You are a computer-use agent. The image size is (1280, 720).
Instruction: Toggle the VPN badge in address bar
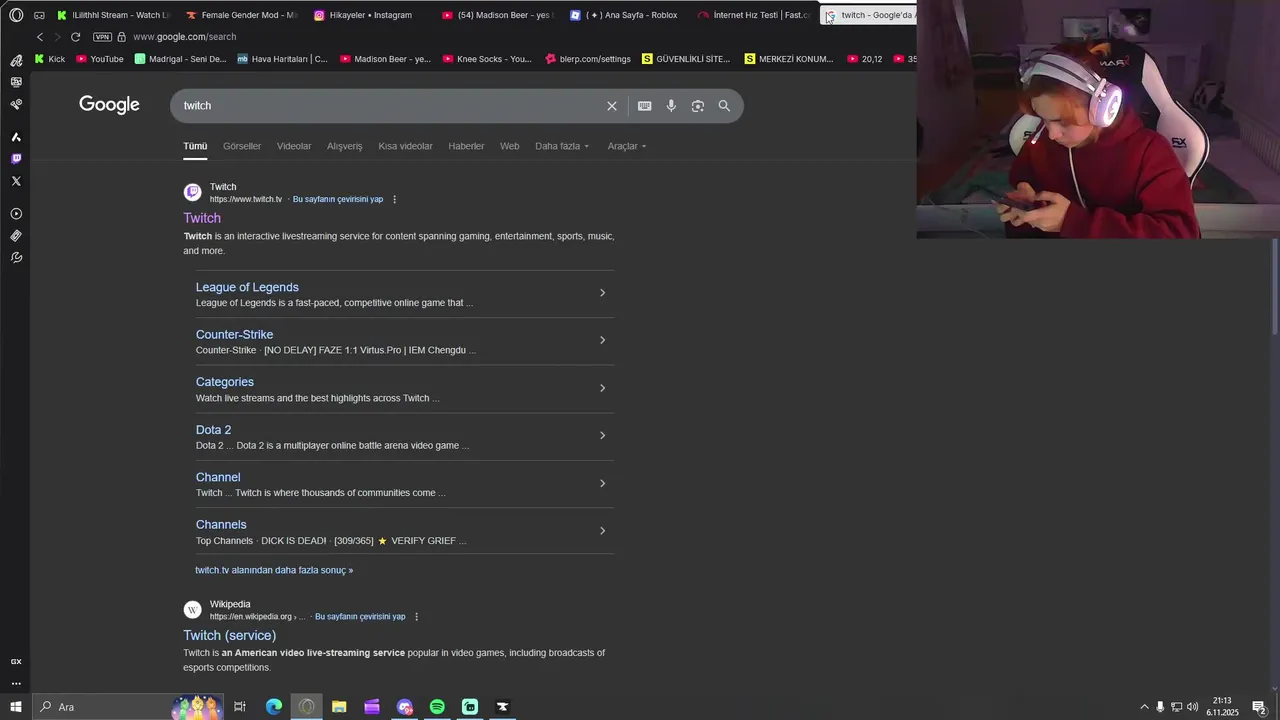tap(102, 37)
